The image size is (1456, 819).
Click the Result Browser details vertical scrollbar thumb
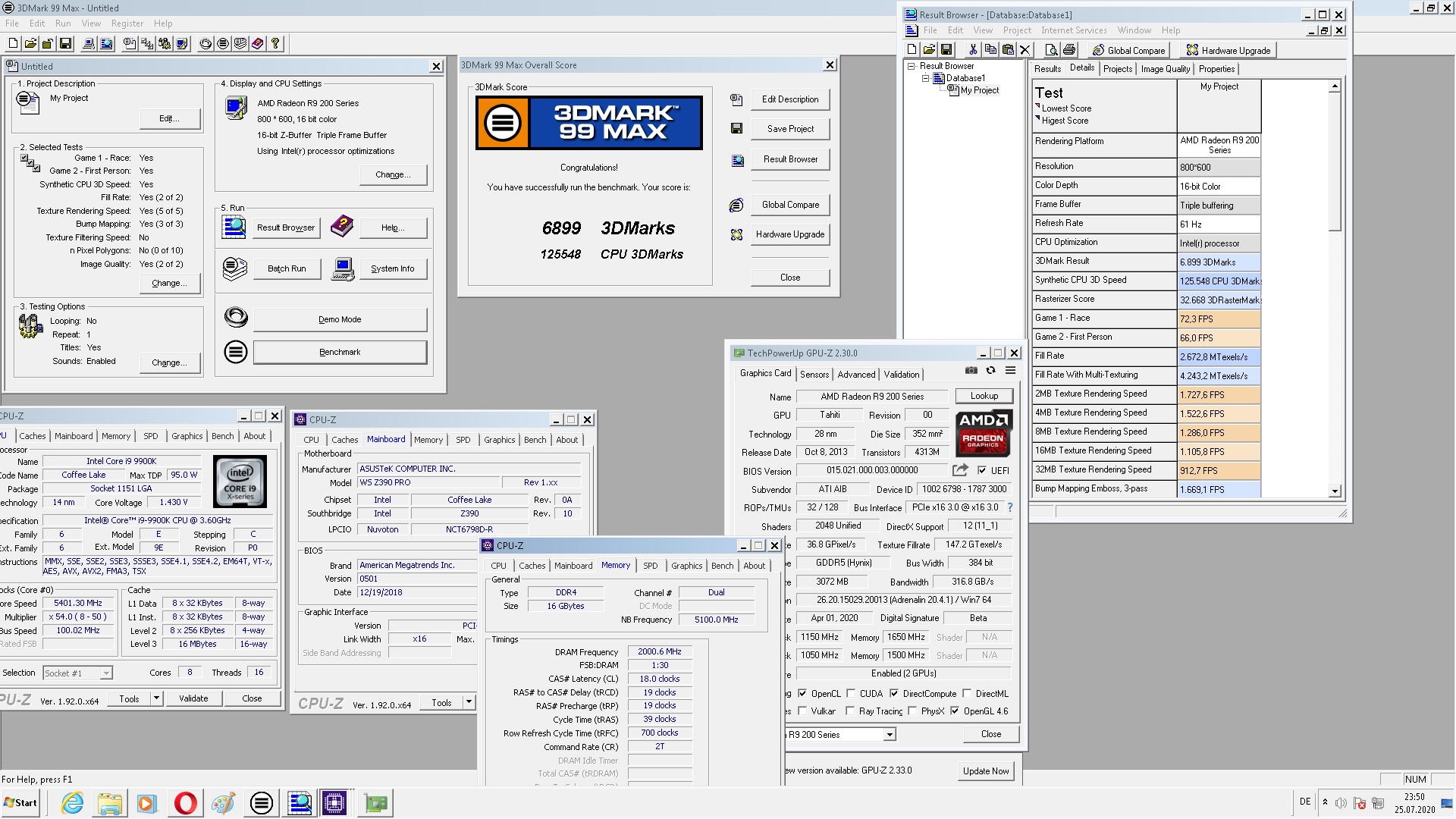1335,162
